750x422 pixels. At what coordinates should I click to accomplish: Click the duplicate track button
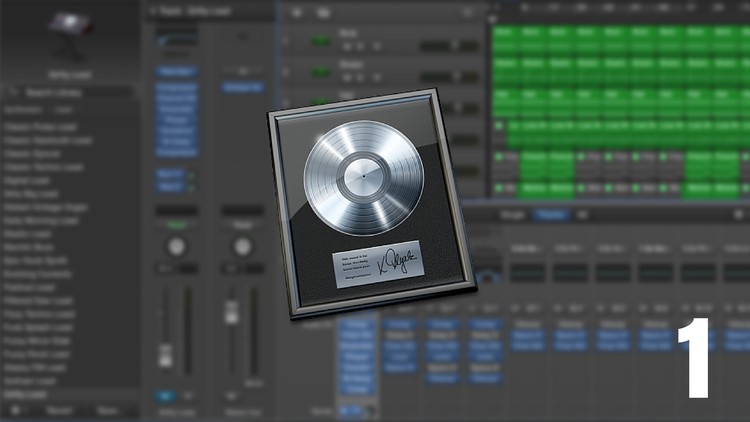(x=324, y=12)
